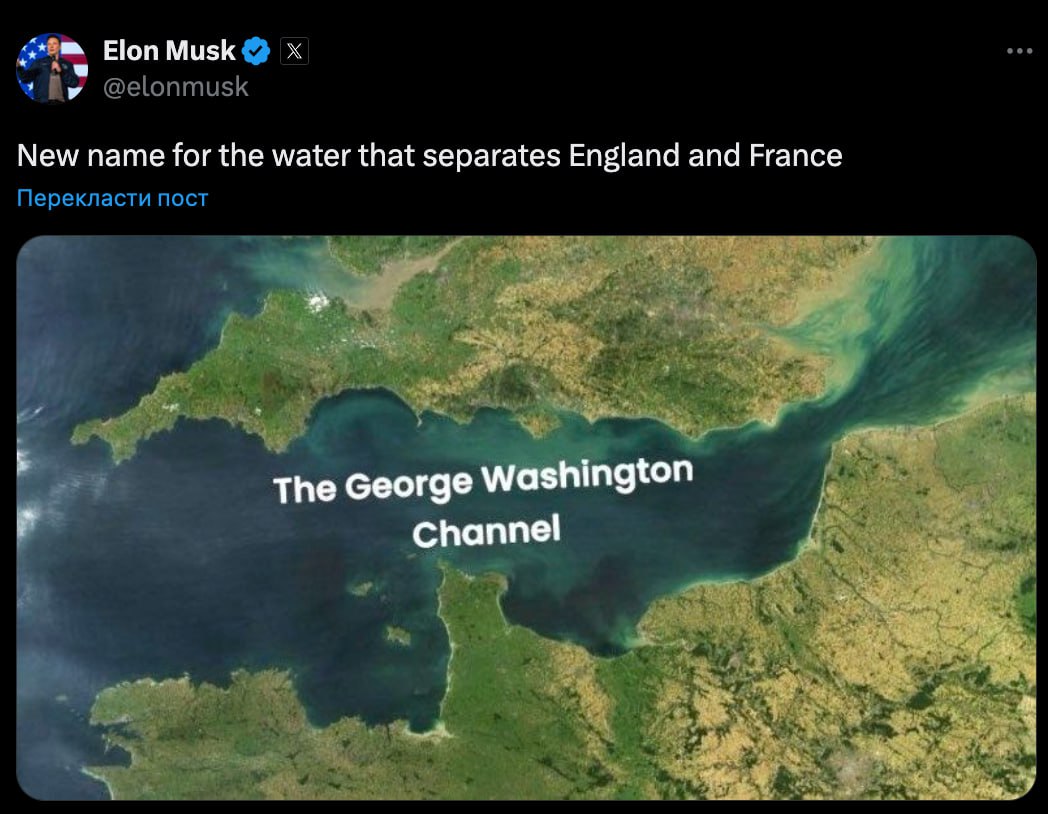This screenshot has width=1048, height=814.
Task: Open the three-dot more options menu
Action: click(x=1018, y=51)
